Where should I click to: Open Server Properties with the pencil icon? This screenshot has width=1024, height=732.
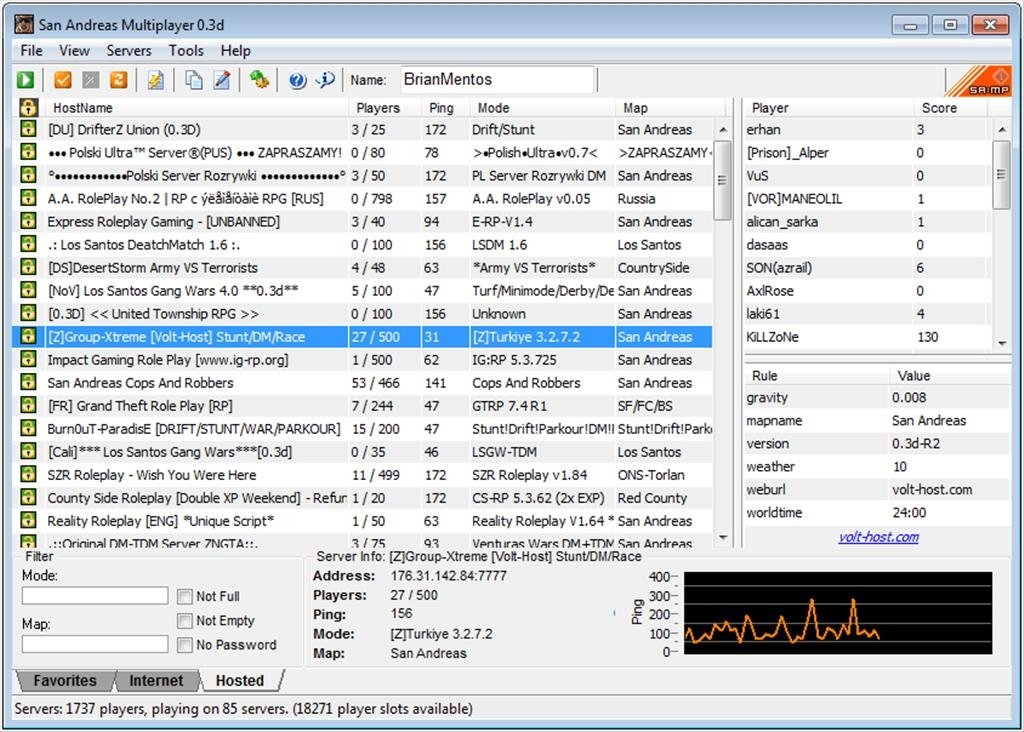(222, 80)
